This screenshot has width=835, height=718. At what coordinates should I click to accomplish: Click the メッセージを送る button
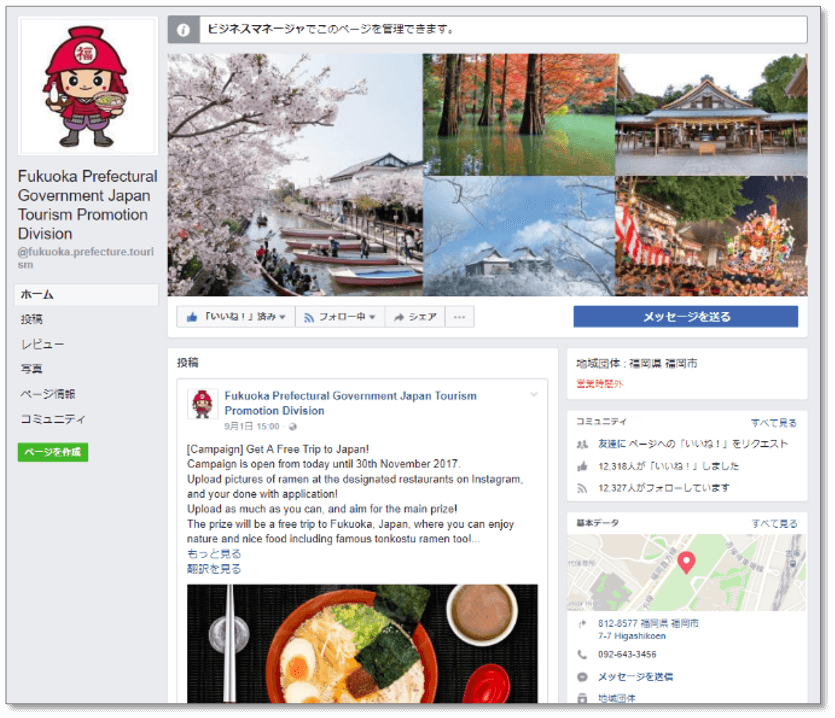tap(686, 316)
